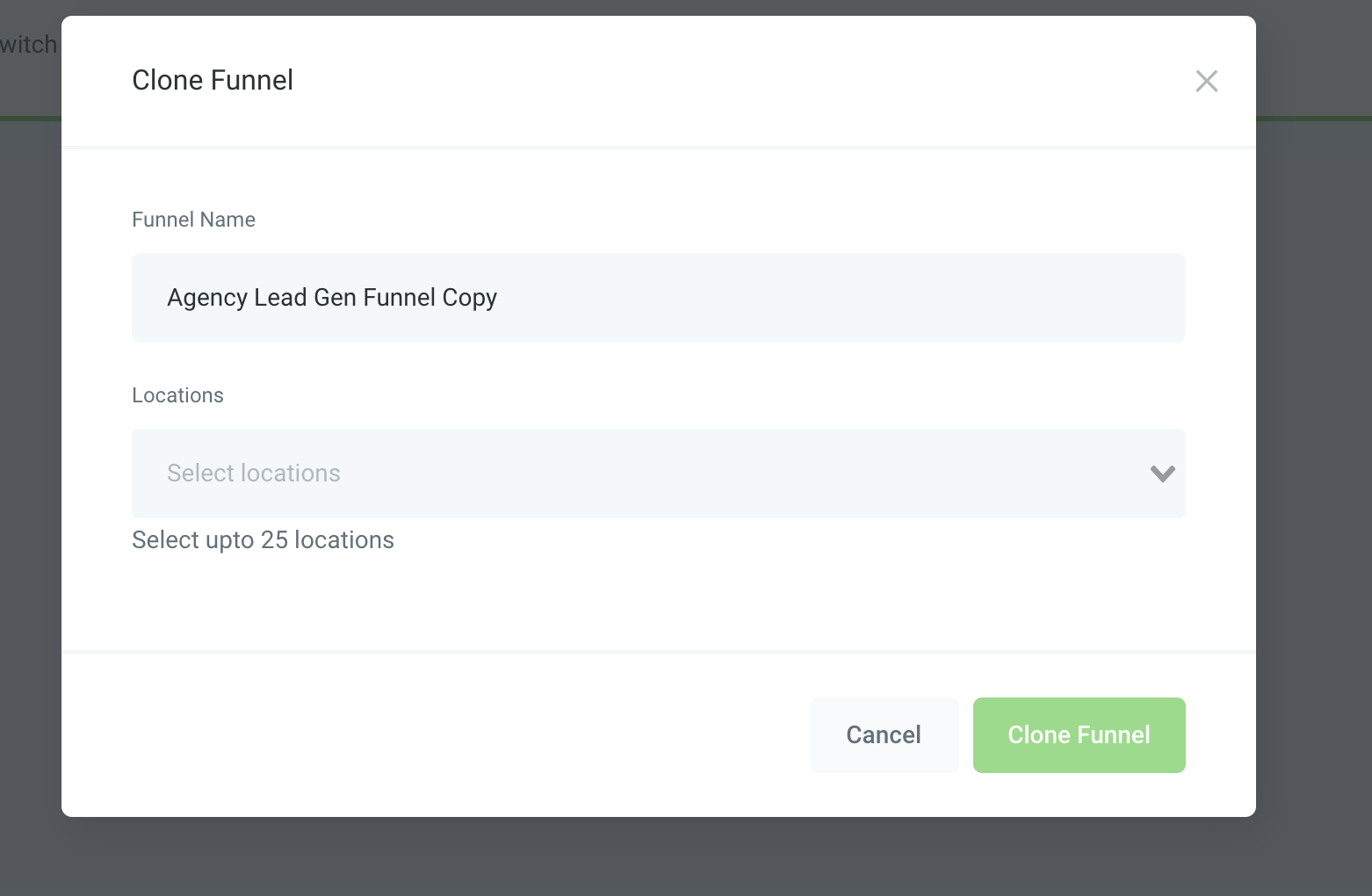Viewport: 1372px width, 896px height.
Task: Click the 'Select locations' placeholder text
Action: [x=254, y=473]
